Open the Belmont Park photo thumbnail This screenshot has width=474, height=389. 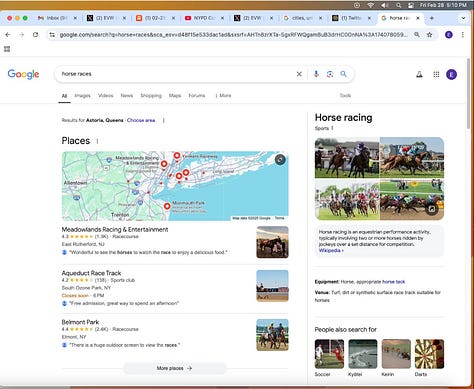[272, 335]
